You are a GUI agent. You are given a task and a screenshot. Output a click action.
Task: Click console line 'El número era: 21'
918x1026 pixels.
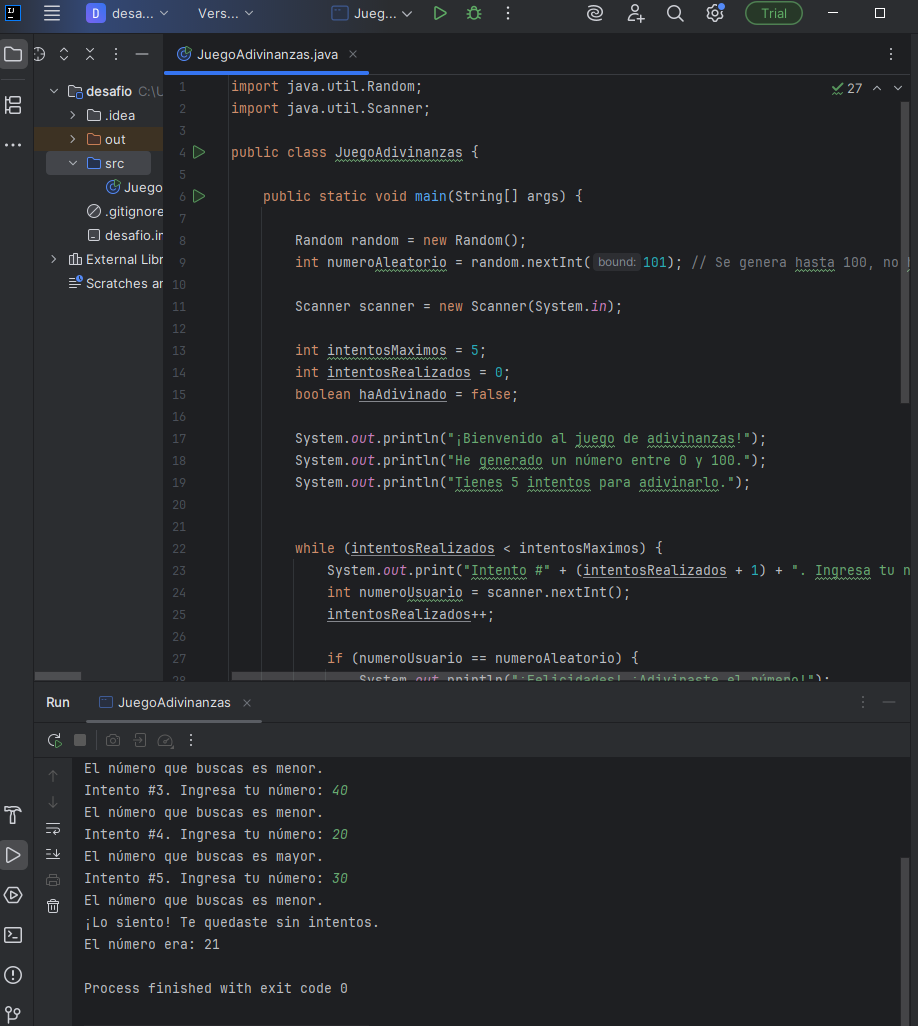[x=152, y=944]
